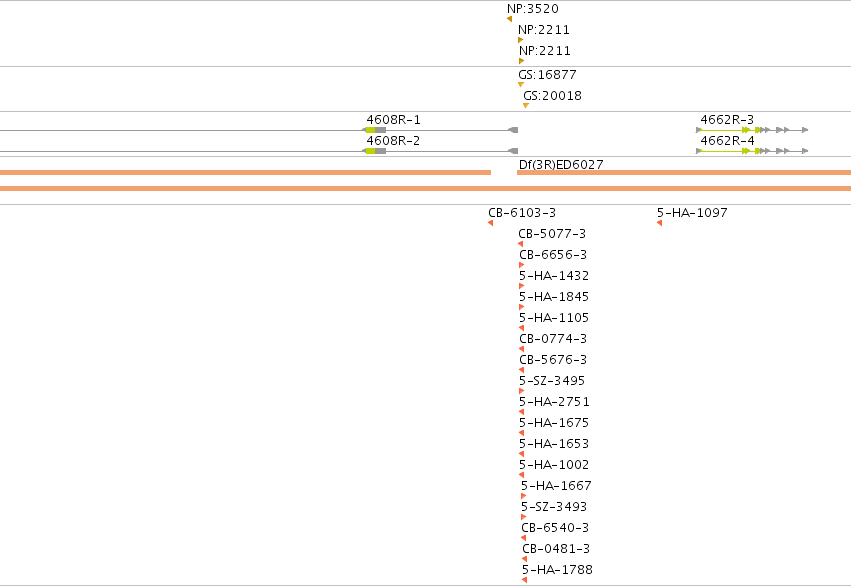Click the red triangle under CB-5077-3

click(x=520, y=244)
